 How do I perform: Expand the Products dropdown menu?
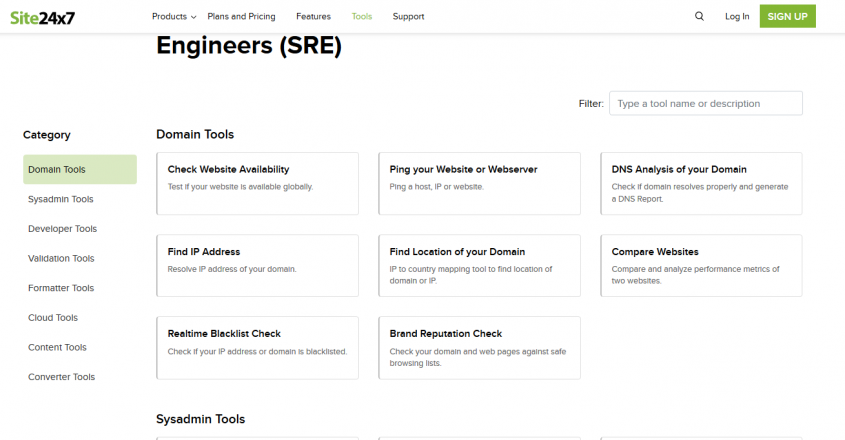(174, 16)
